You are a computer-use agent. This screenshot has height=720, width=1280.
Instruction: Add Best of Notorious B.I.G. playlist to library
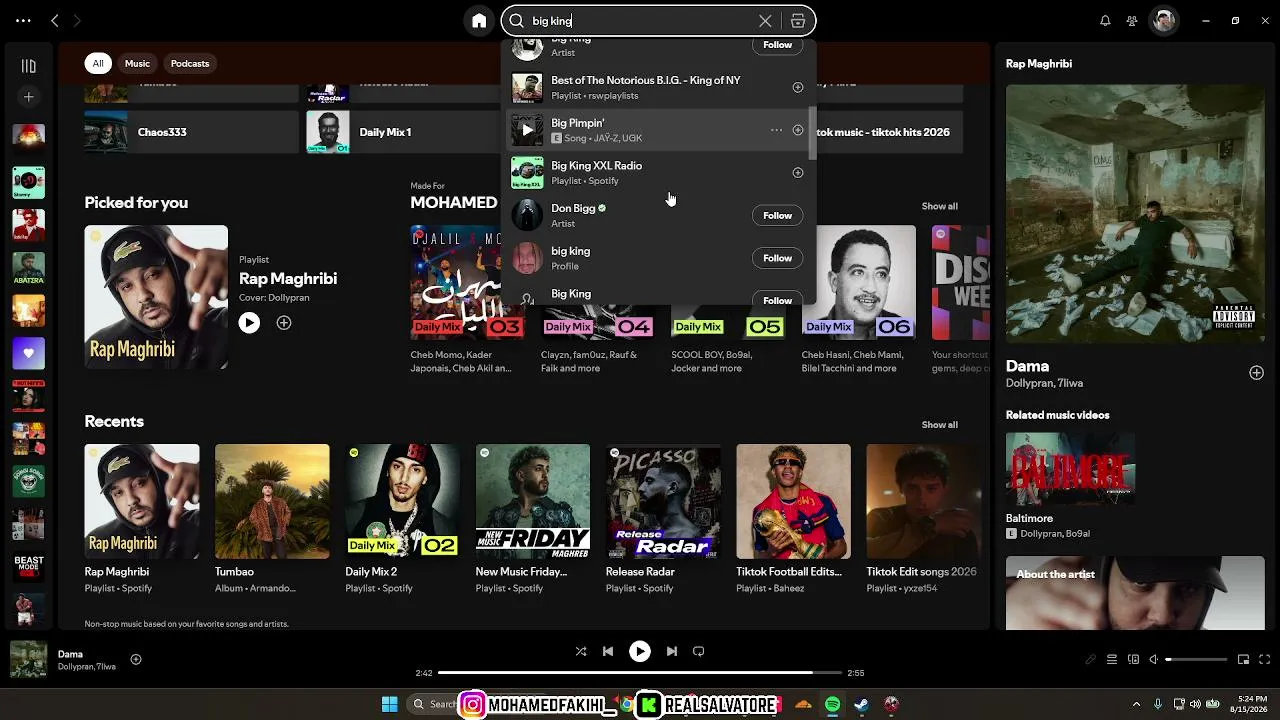(x=798, y=87)
